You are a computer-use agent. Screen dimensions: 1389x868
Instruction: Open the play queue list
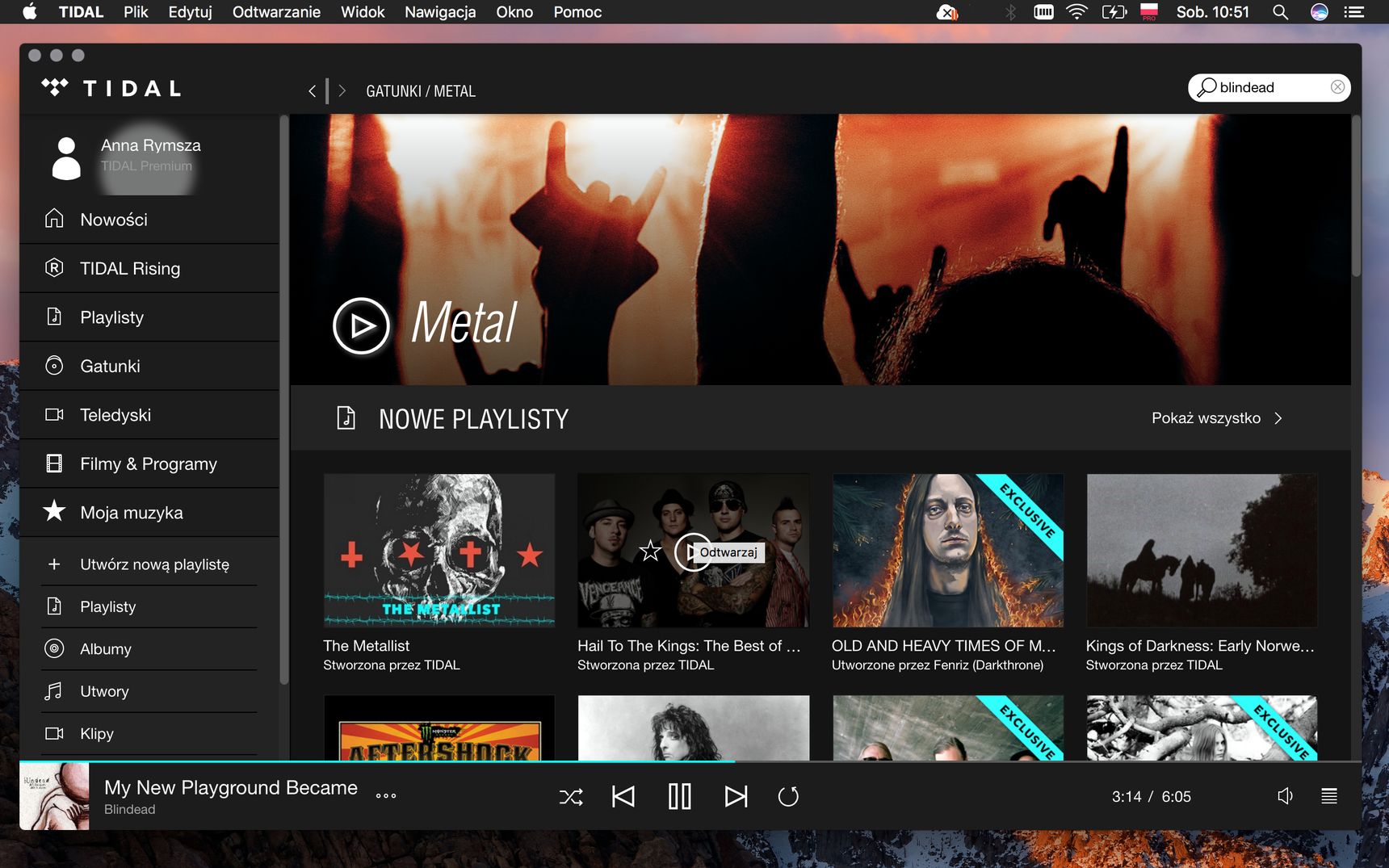tap(1329, 796)
